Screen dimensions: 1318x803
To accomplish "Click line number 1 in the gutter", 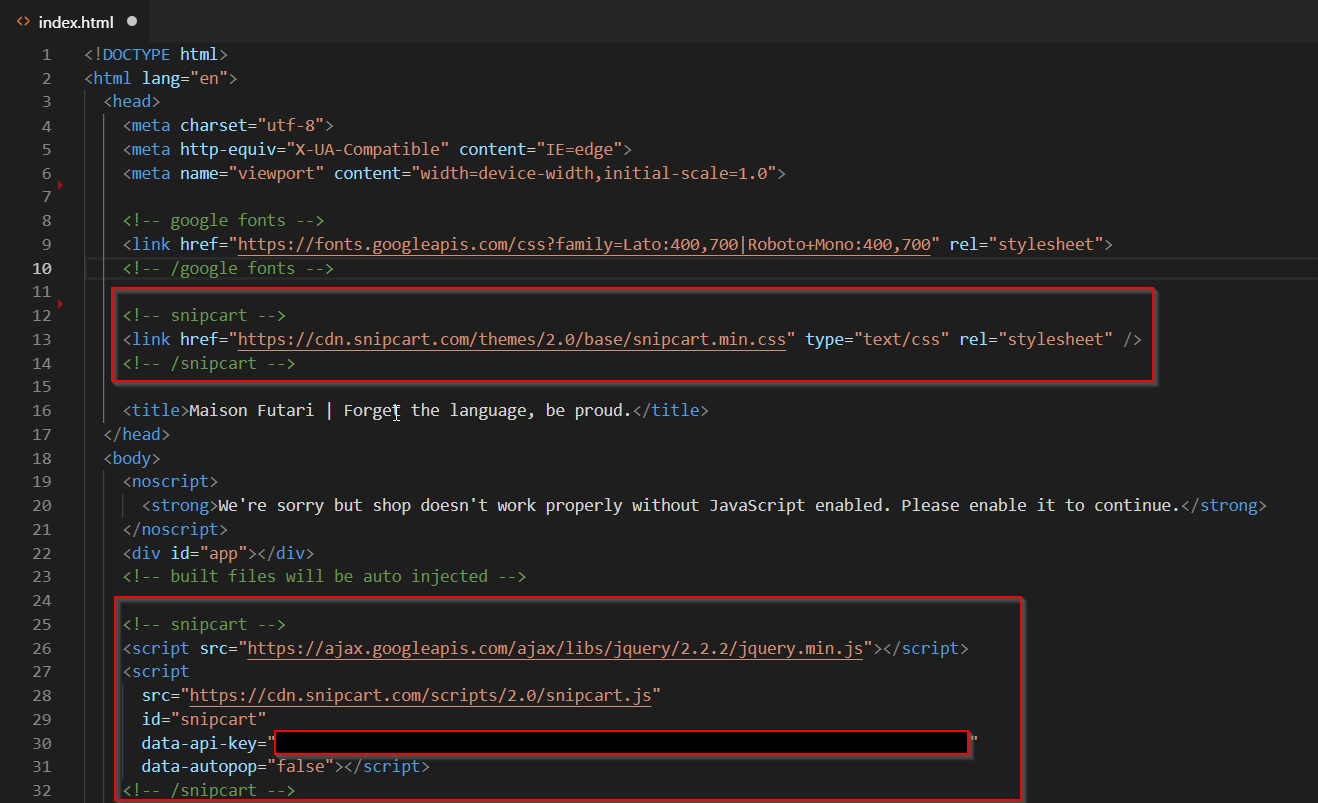I will (45, 53).
